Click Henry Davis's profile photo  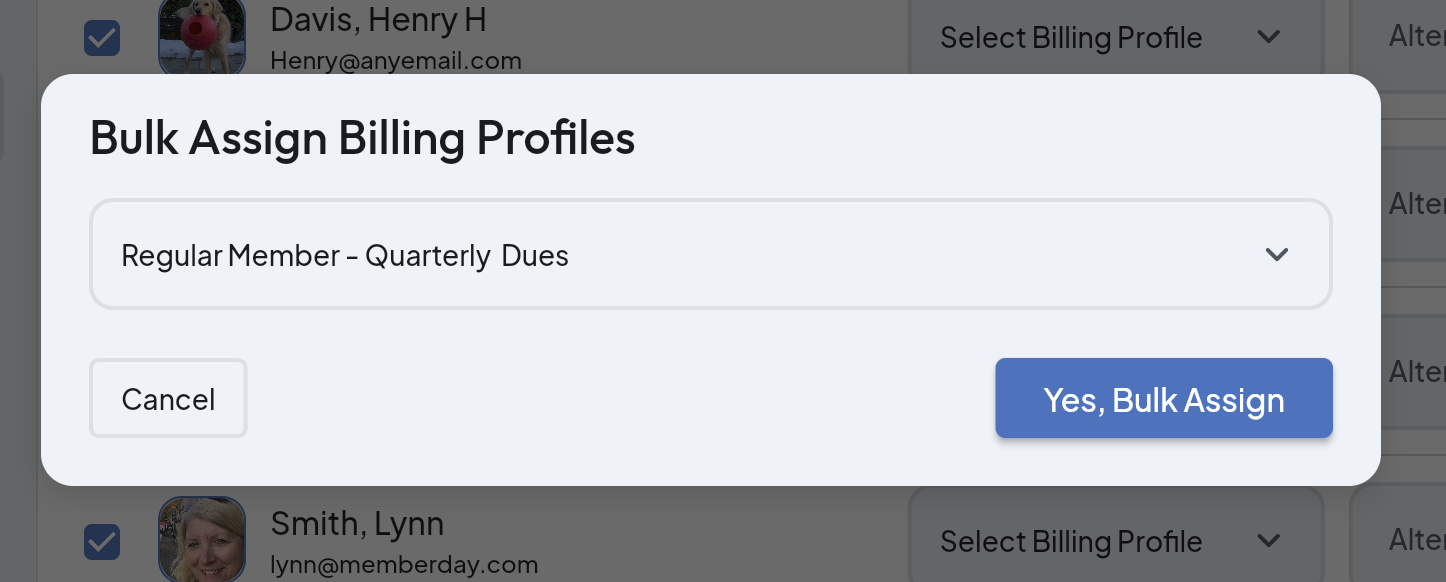point(202,36)
